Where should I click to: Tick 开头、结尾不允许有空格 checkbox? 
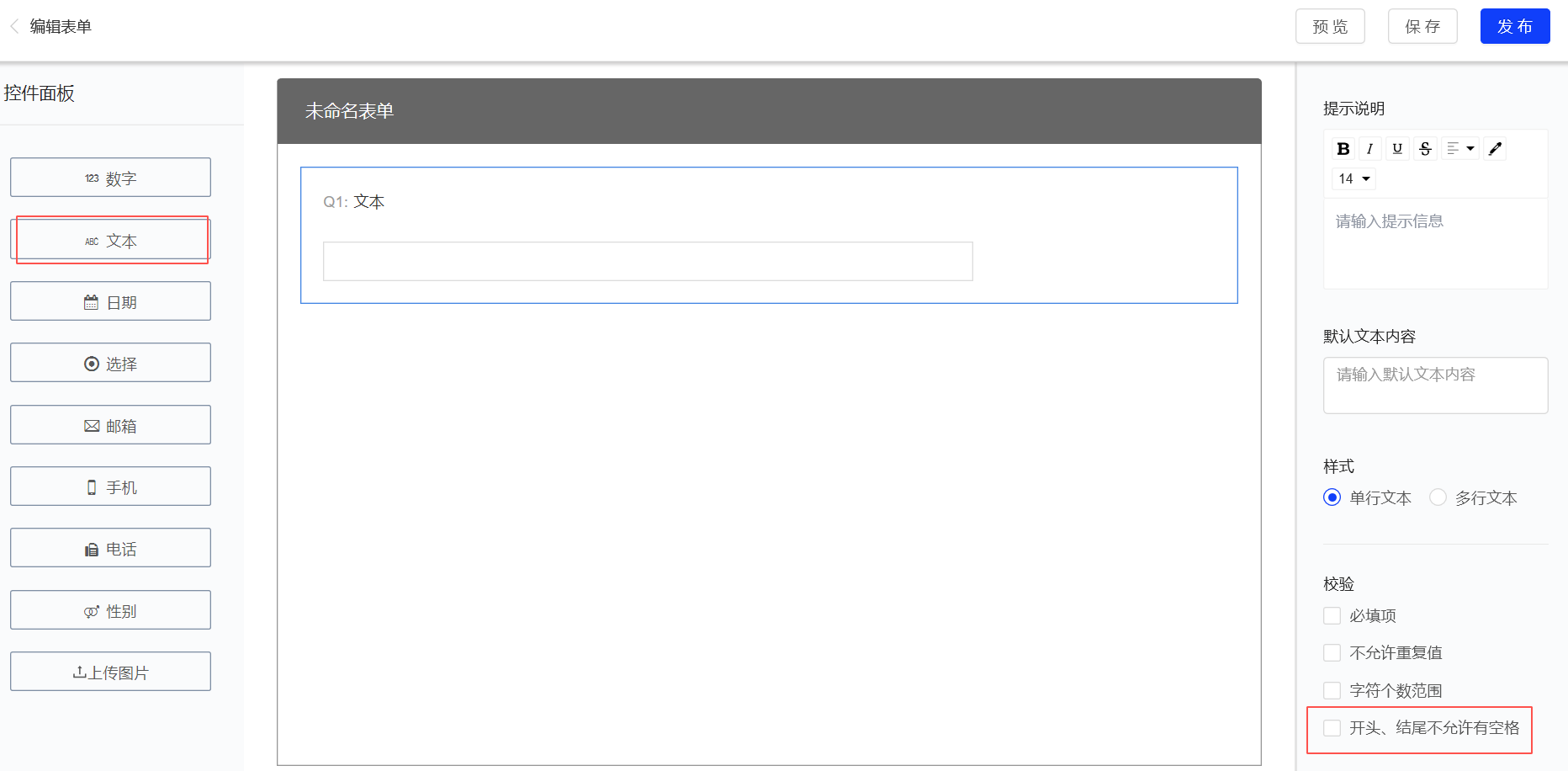1332,728
